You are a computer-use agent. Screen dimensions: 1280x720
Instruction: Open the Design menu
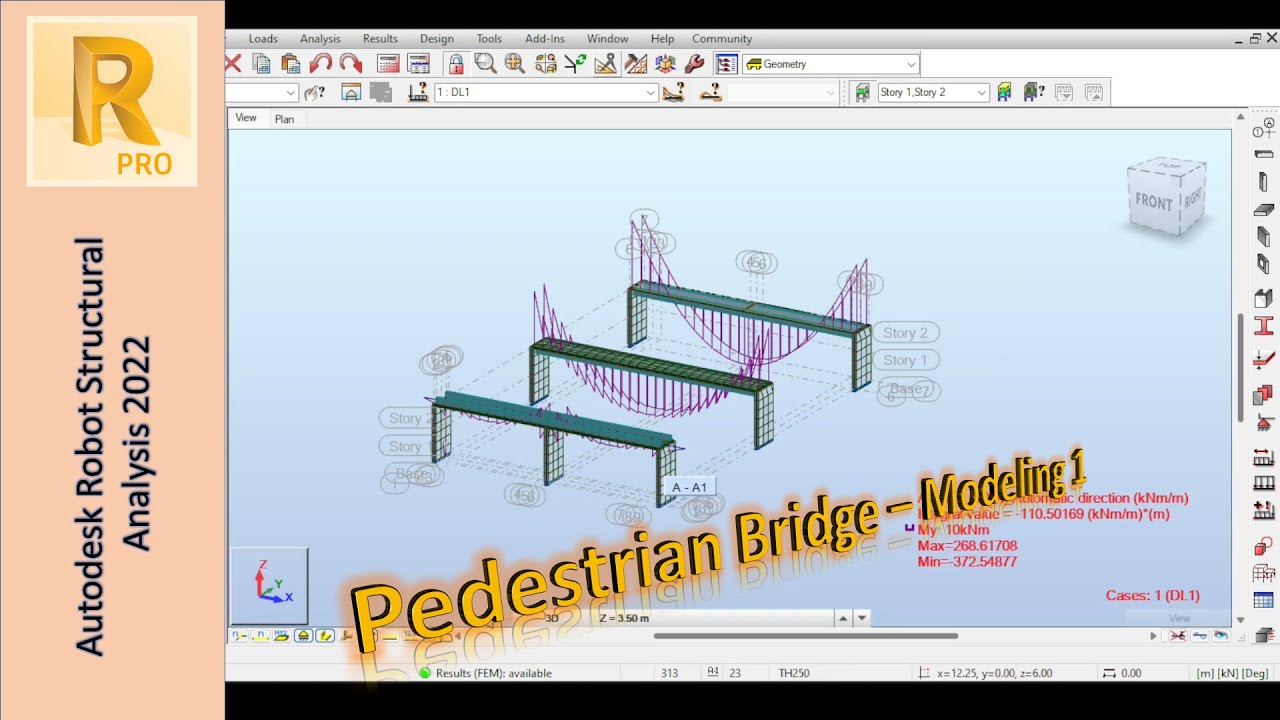click(436, 39)
